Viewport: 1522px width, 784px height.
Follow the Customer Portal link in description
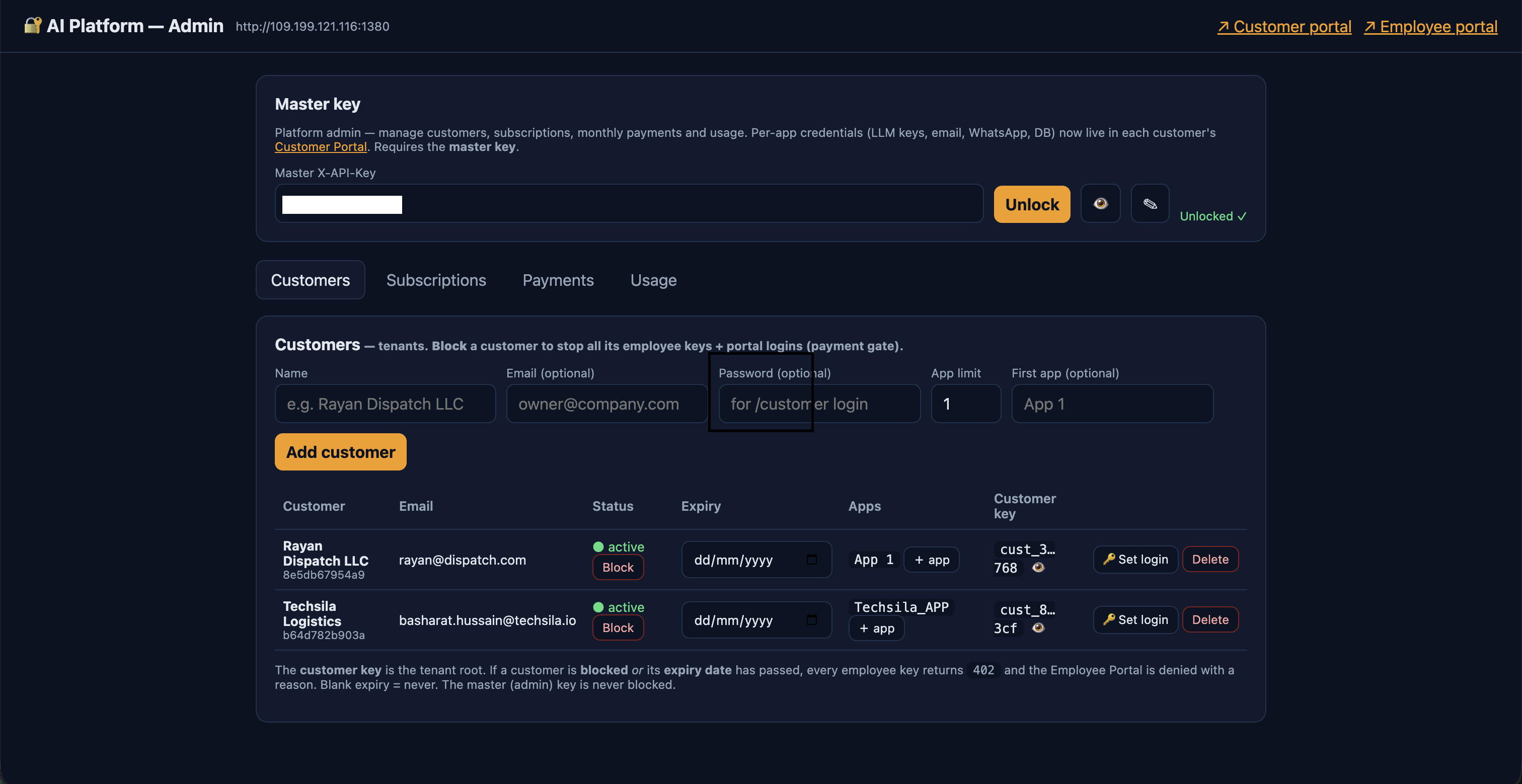click(321, 147)
